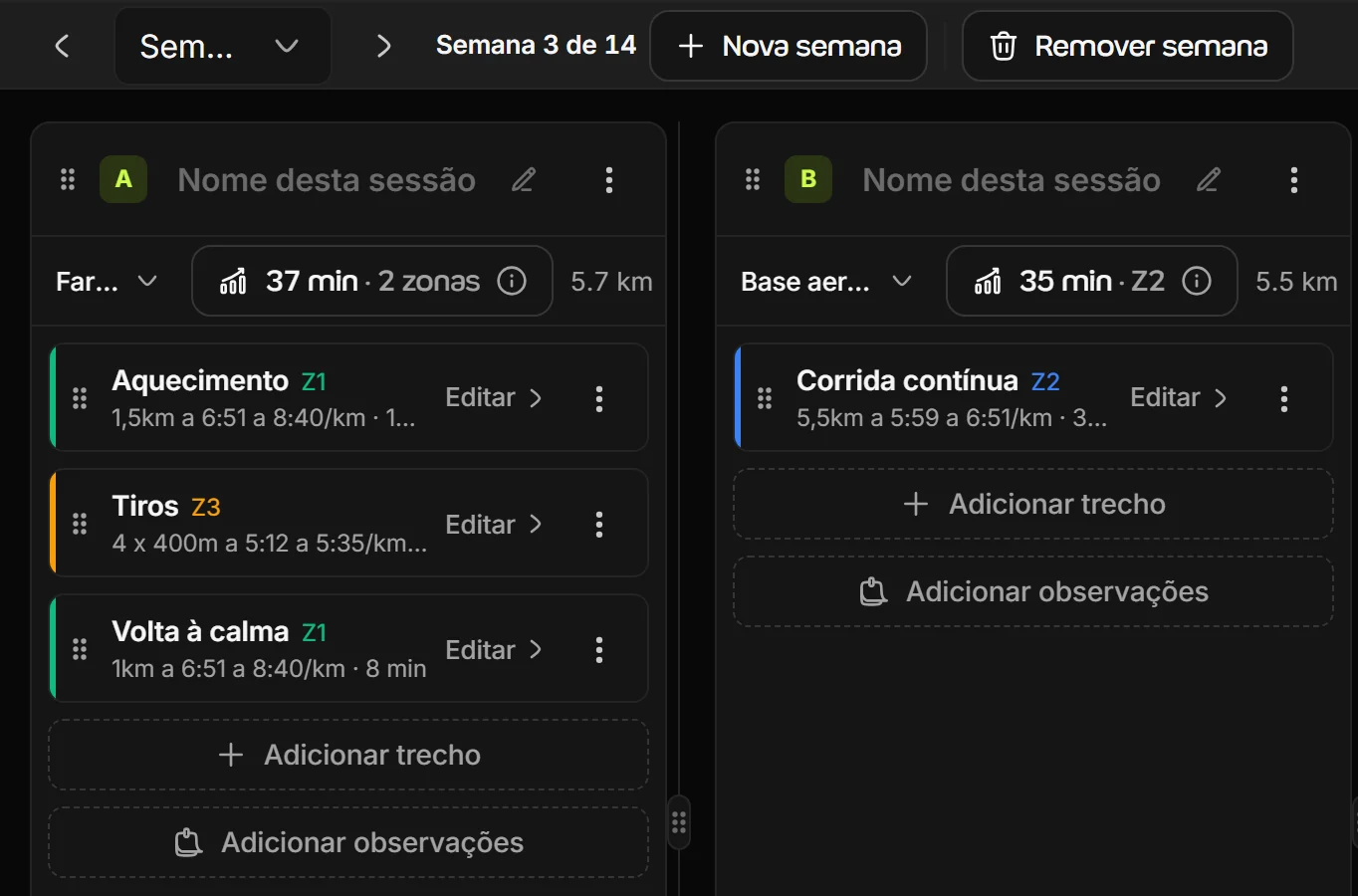This screenshot has width=1358, height=896.
Task: Click the B session letter badge
Action: (808, 179)
